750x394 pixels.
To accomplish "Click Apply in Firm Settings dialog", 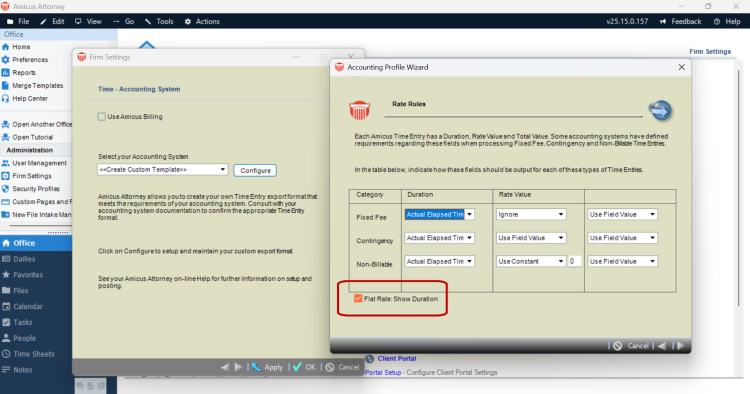I will click(268, 367).
